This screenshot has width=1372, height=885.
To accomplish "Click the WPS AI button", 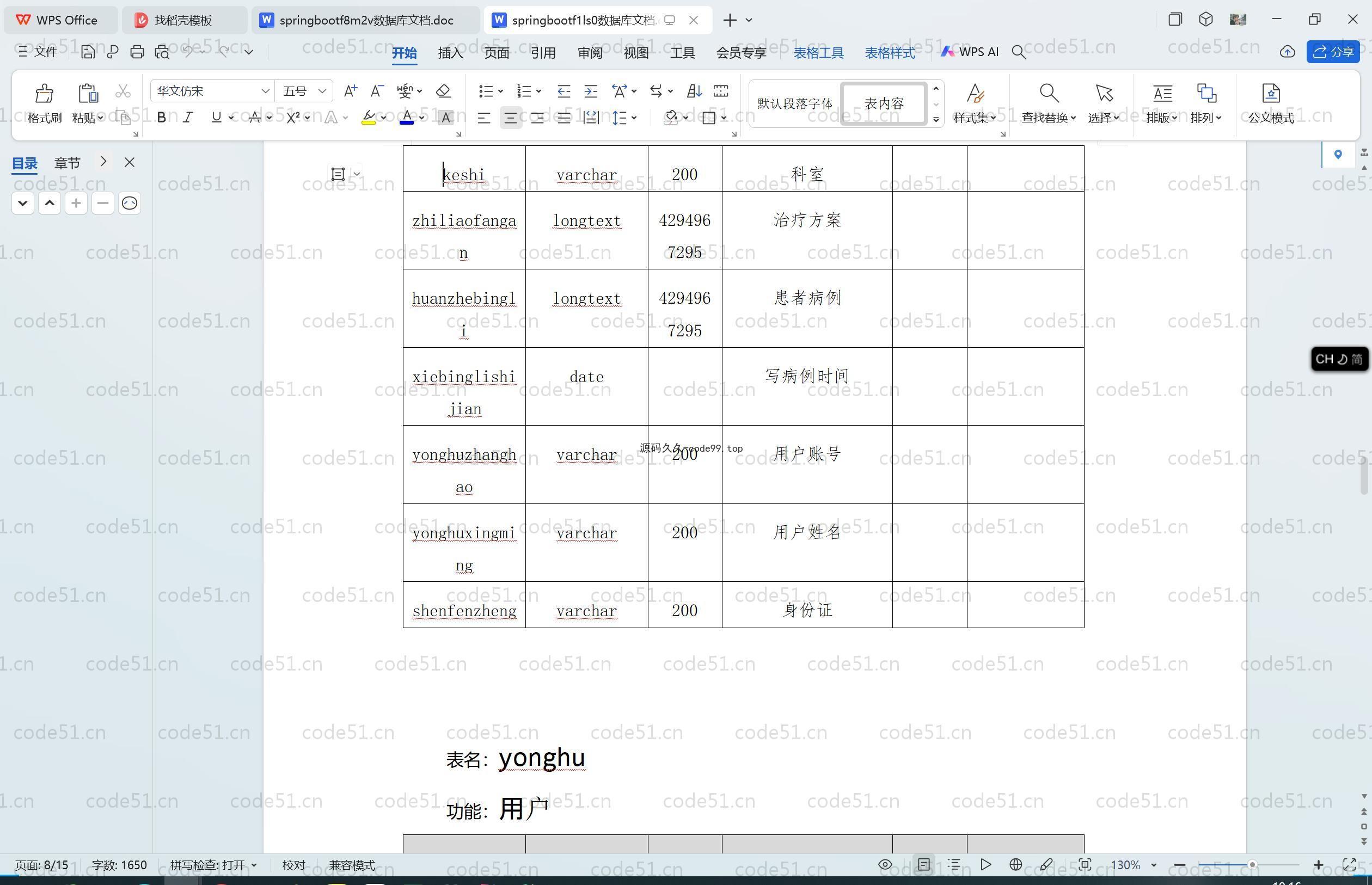I will click(x=970, y=52).
